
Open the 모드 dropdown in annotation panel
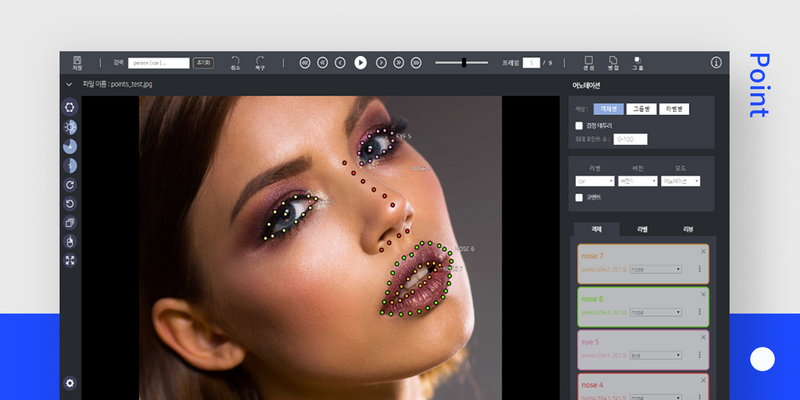[680, 181]
